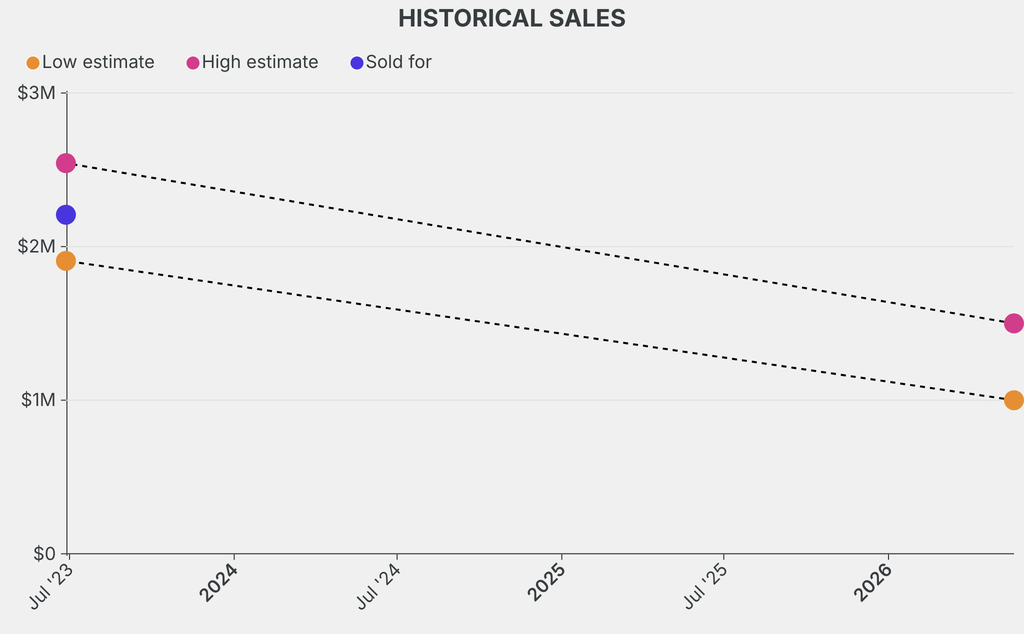The width and height of the screenshot is (1024, 634).
Task: Click the $1M y-axis label
Action: click(38, 400)
